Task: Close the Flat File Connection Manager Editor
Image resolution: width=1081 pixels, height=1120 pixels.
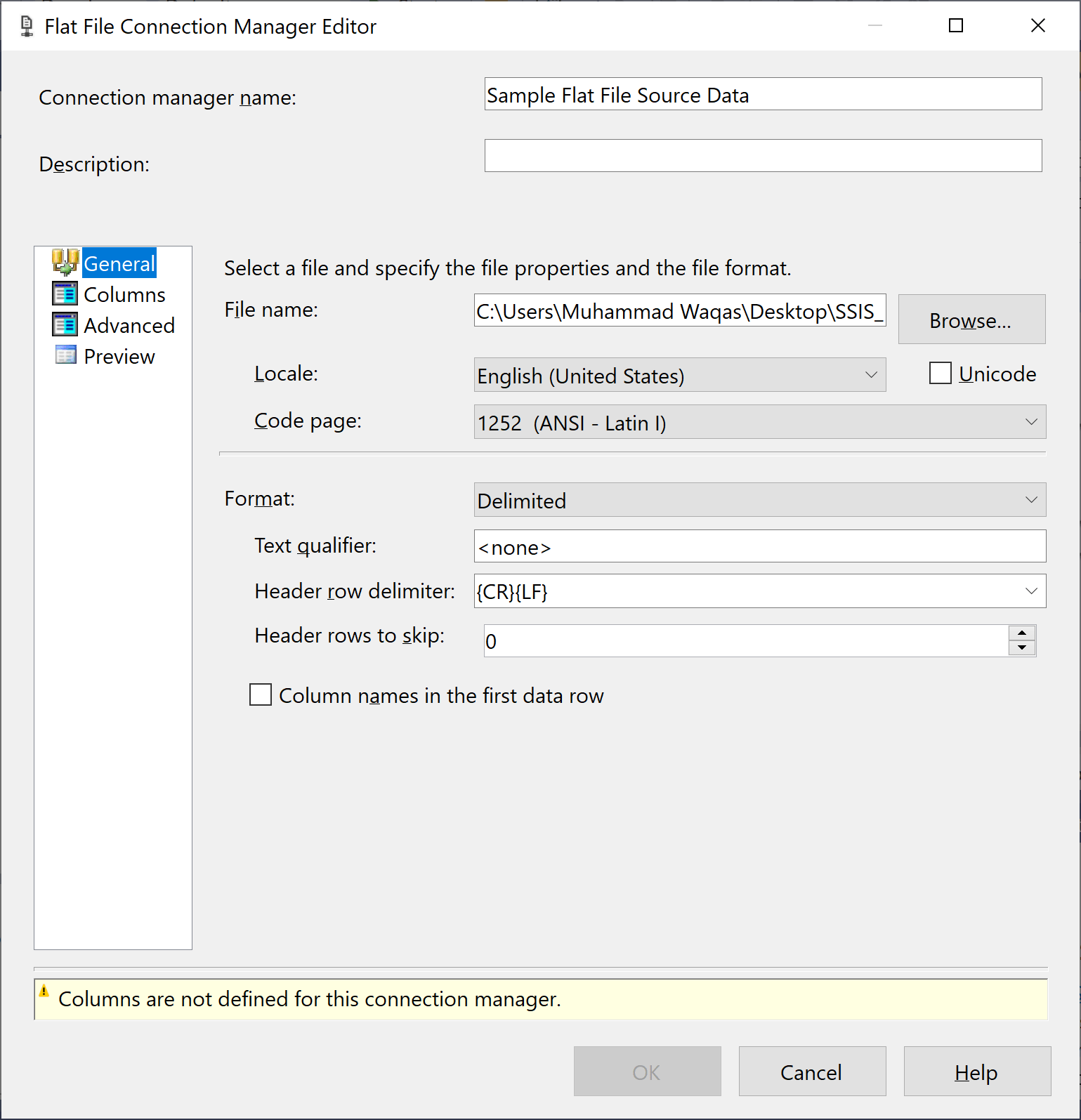Action: (1038, 25)
